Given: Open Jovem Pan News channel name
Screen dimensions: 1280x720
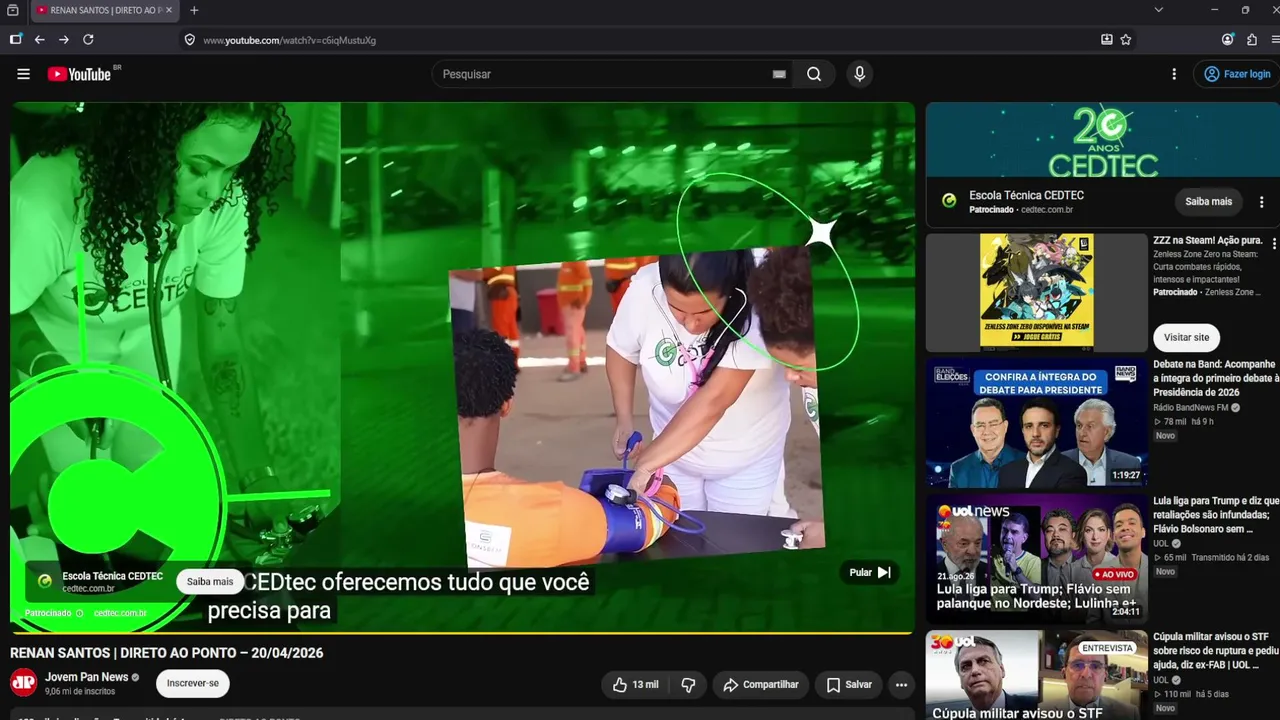Looking at the screenshot, I should point(86,677).
